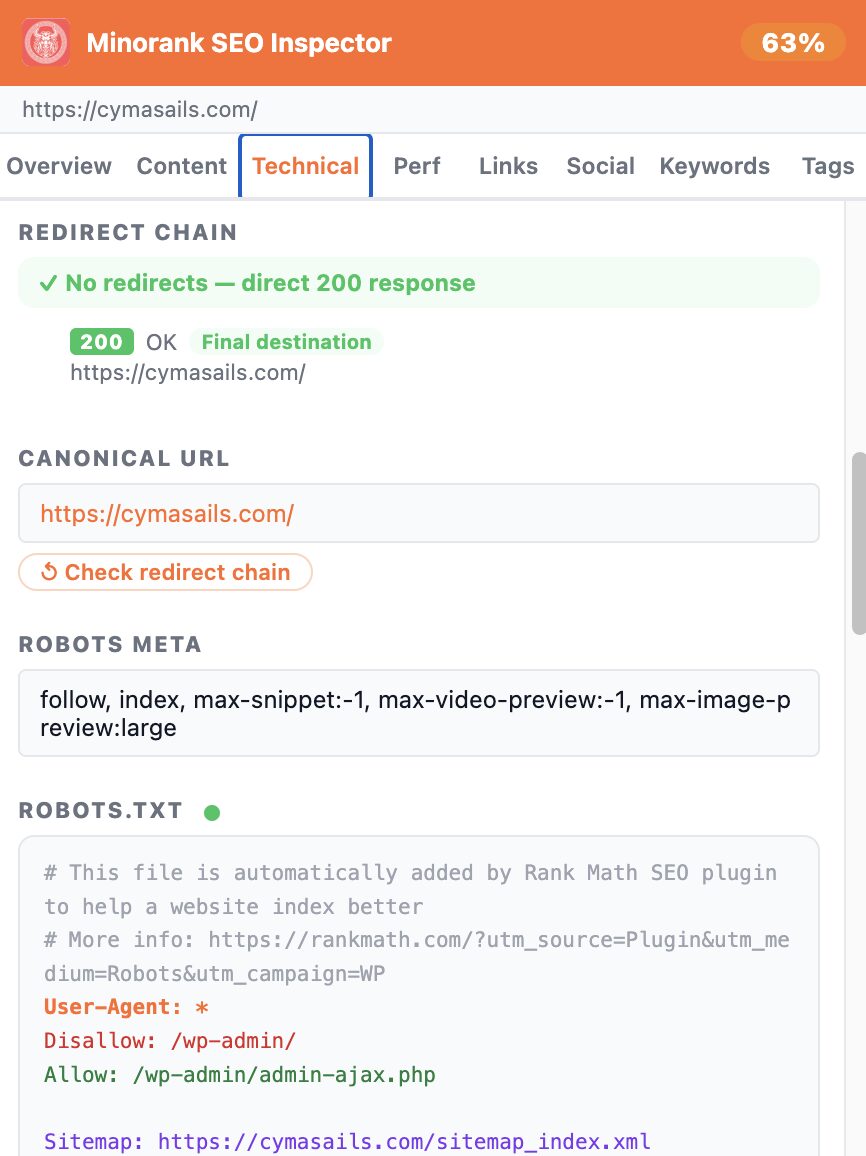Click the Minorank owl logo icon
The image size is (866, 1156).
[x=46, y=42]
